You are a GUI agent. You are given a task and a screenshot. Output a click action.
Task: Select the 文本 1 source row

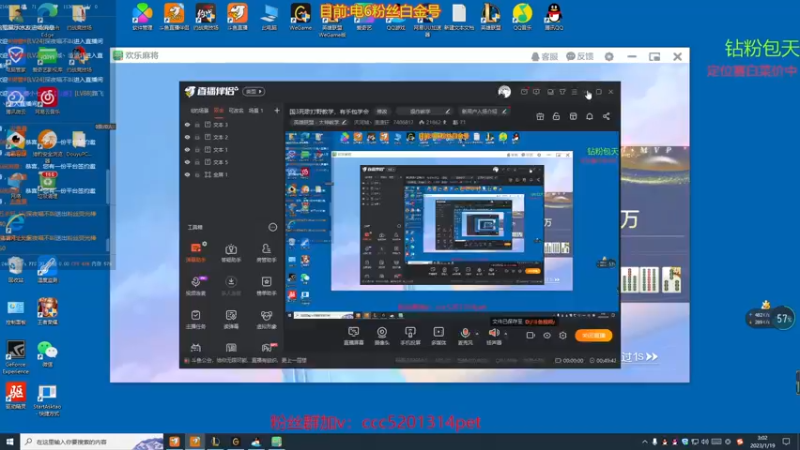[232, 149]
